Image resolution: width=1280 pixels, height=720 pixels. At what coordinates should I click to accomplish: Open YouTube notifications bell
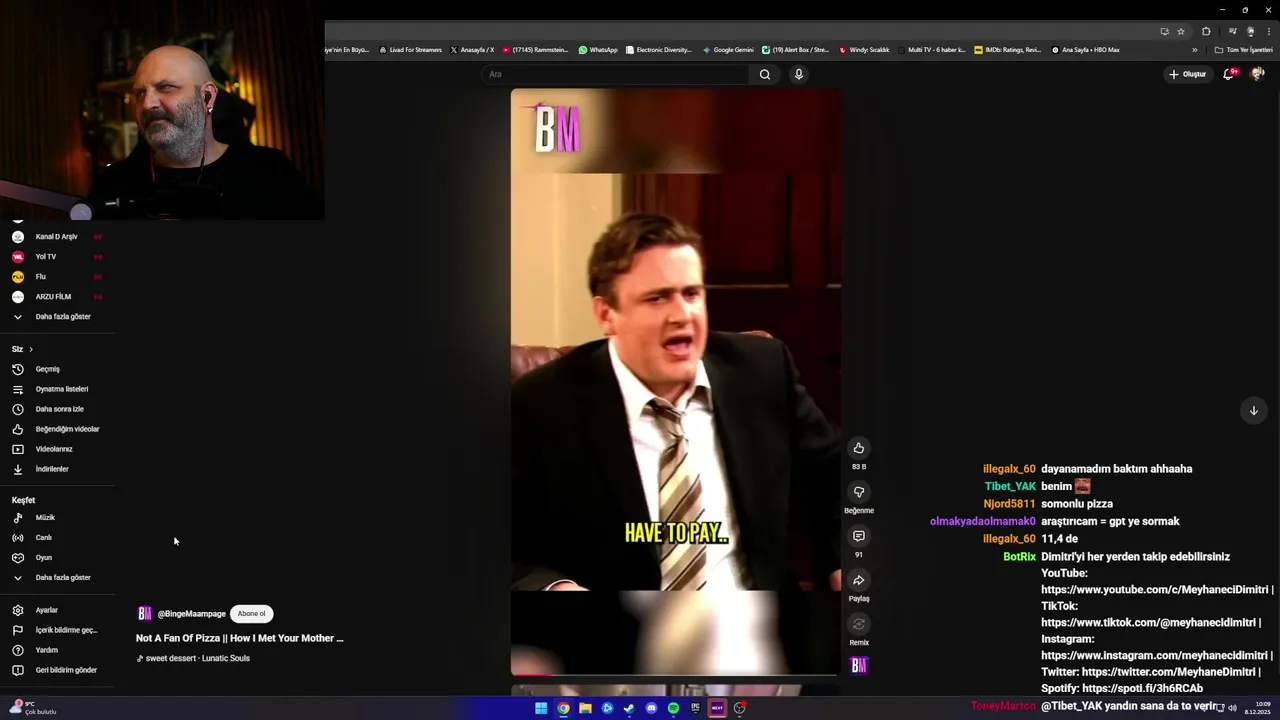click(x=1229, y=74)
